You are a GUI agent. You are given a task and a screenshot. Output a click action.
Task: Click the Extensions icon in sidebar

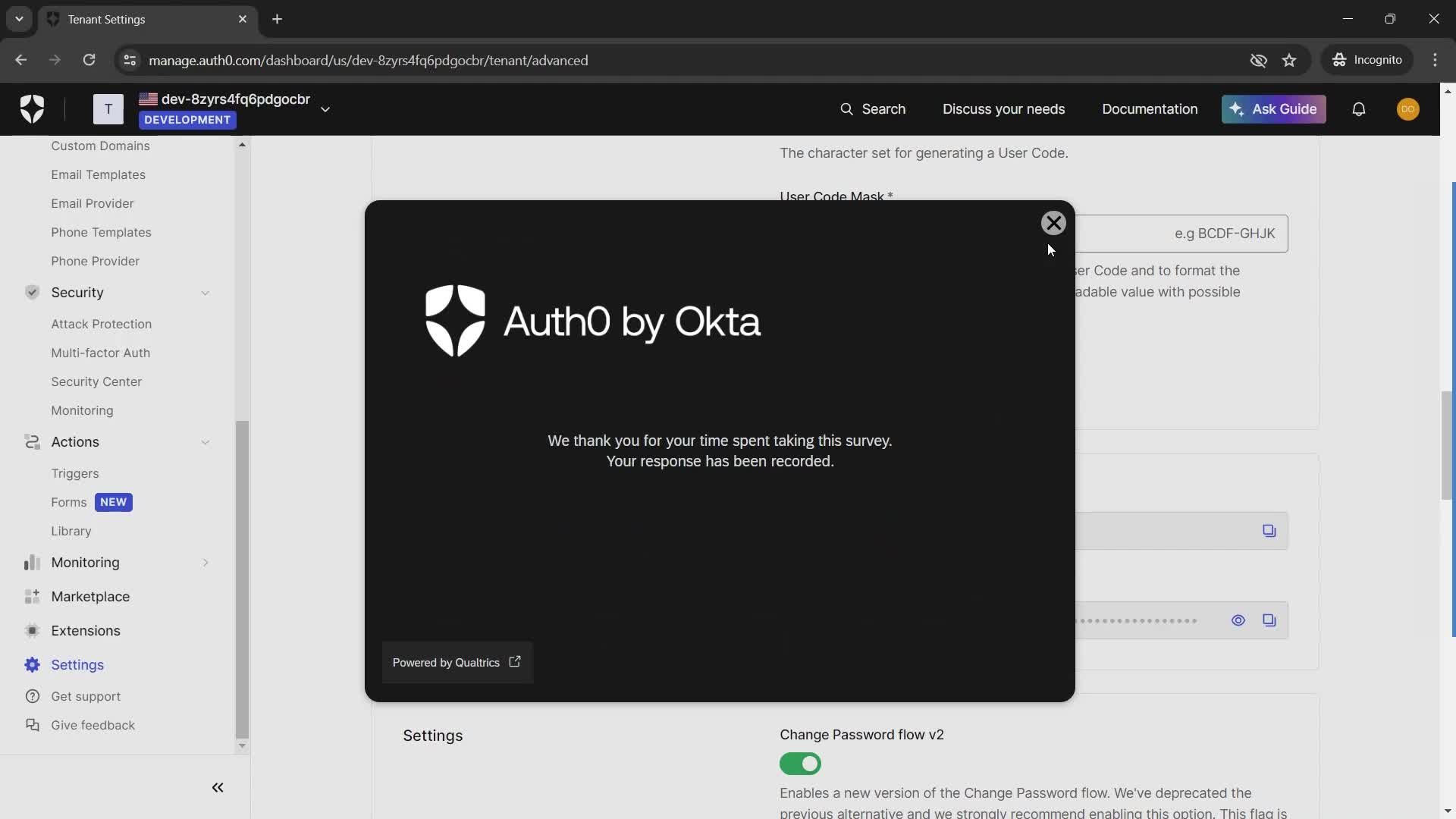[x=32, y=630]
